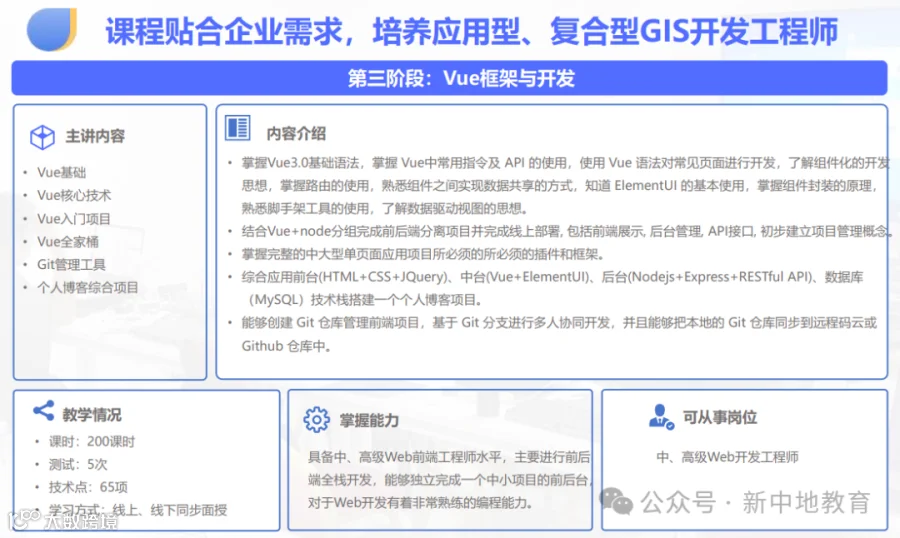Select the list item Vue核心技术
The height and width of the screenshot is (538, 900).
[x=74, y=195]
